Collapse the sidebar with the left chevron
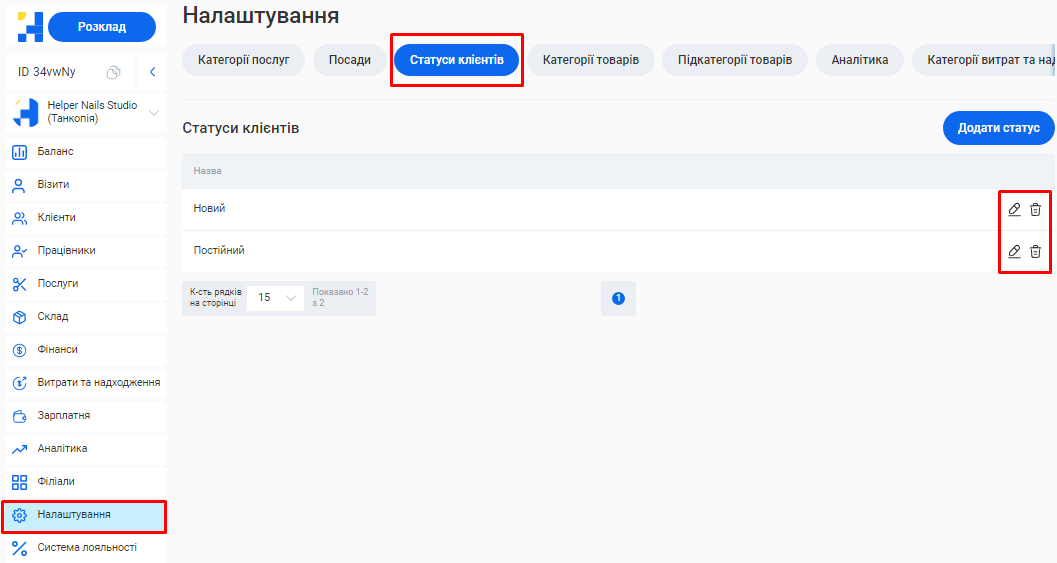 [x=152, y=72]
